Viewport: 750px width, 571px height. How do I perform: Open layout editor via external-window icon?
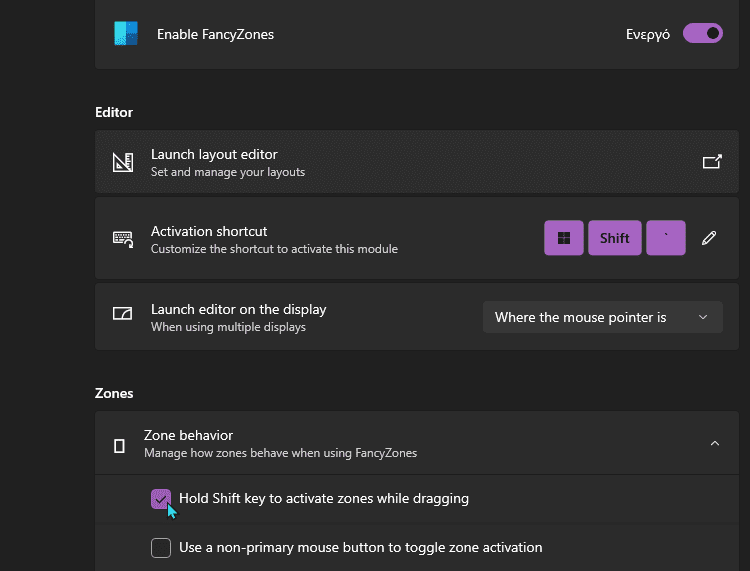pyautogui.click(x=712, y=162)
